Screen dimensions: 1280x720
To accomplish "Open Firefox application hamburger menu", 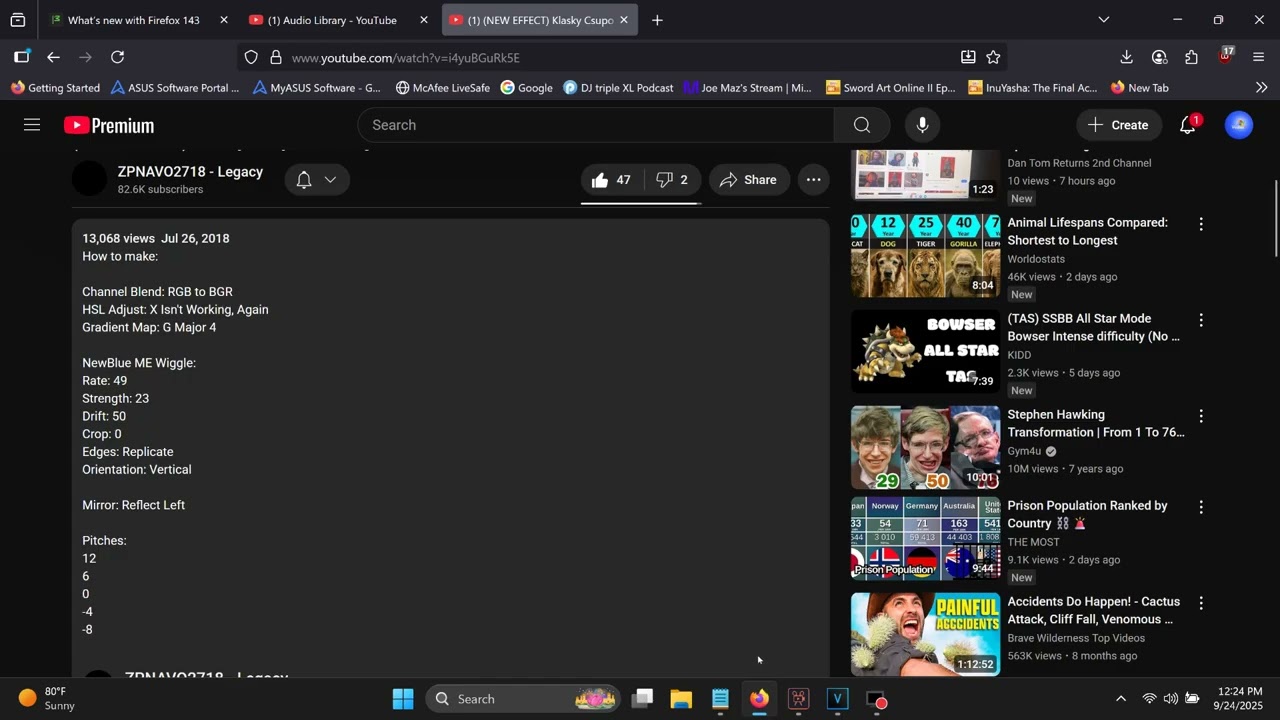I will pos(1258,57).
